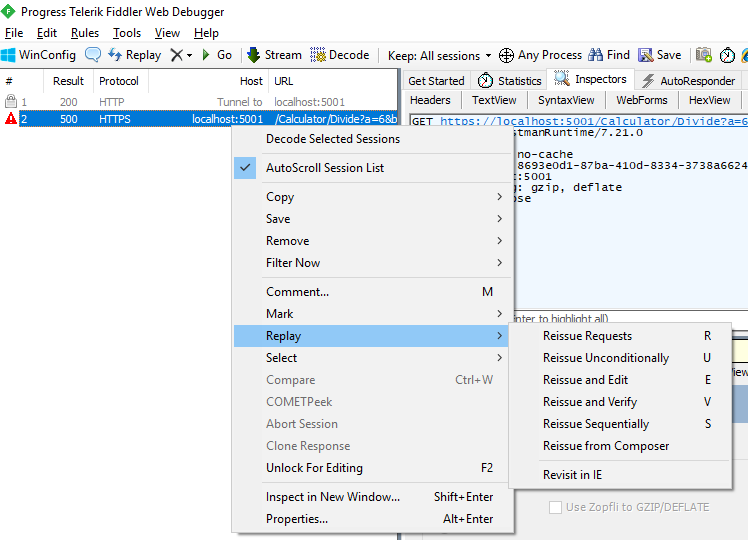The width and height of the screenshot is (748, 540).
Task: Click the Replay submenu entry
Action: 373,335
